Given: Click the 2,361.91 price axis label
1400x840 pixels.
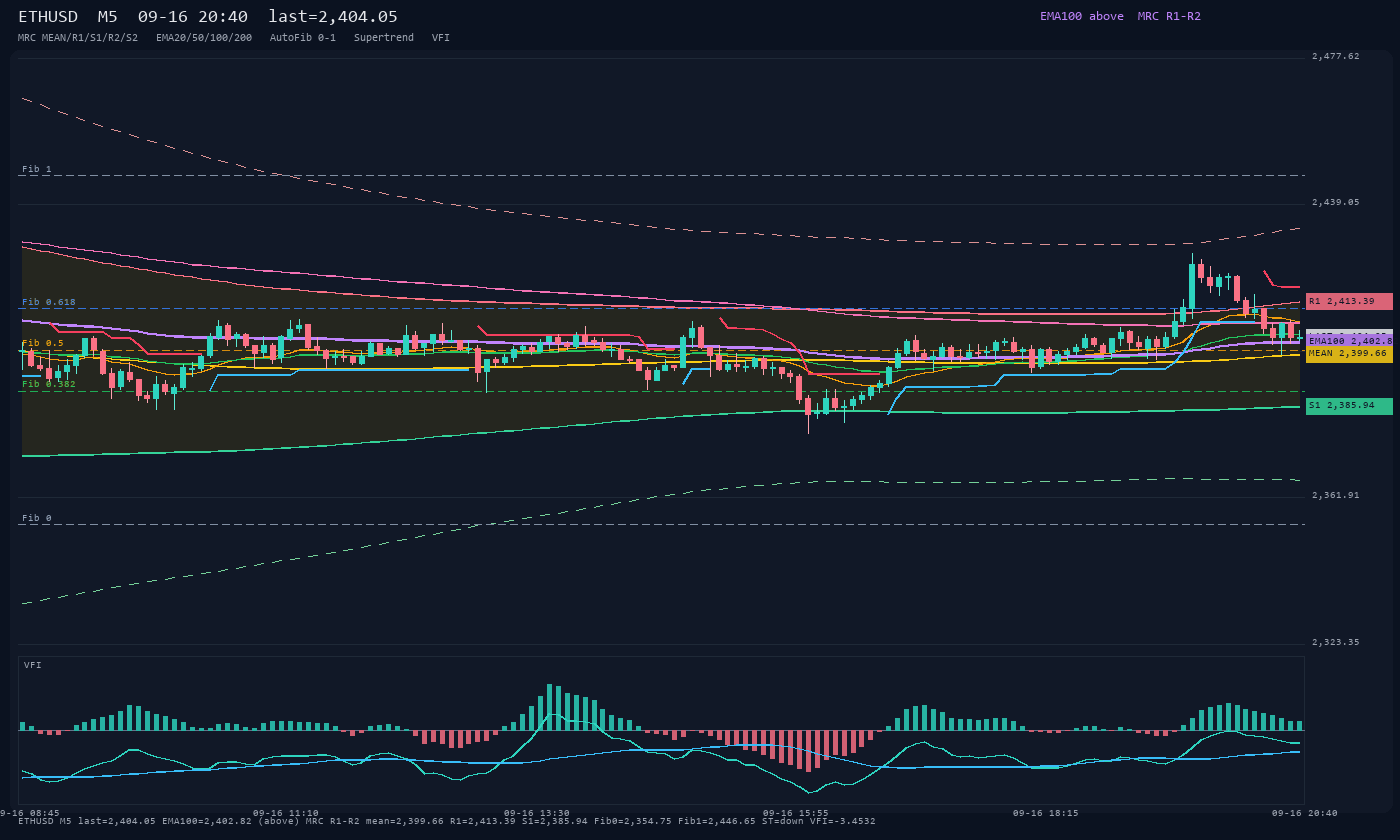Looking at the screenshot, I should point(1336,495).
